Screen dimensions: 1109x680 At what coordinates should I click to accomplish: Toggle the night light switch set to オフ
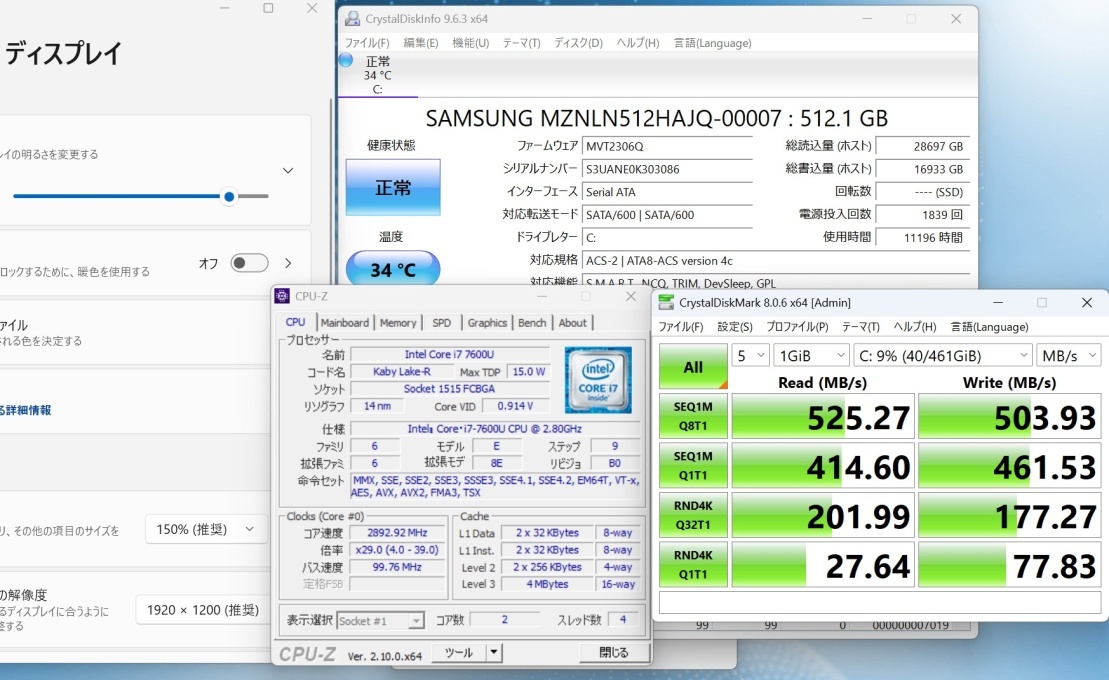[250, 263]
